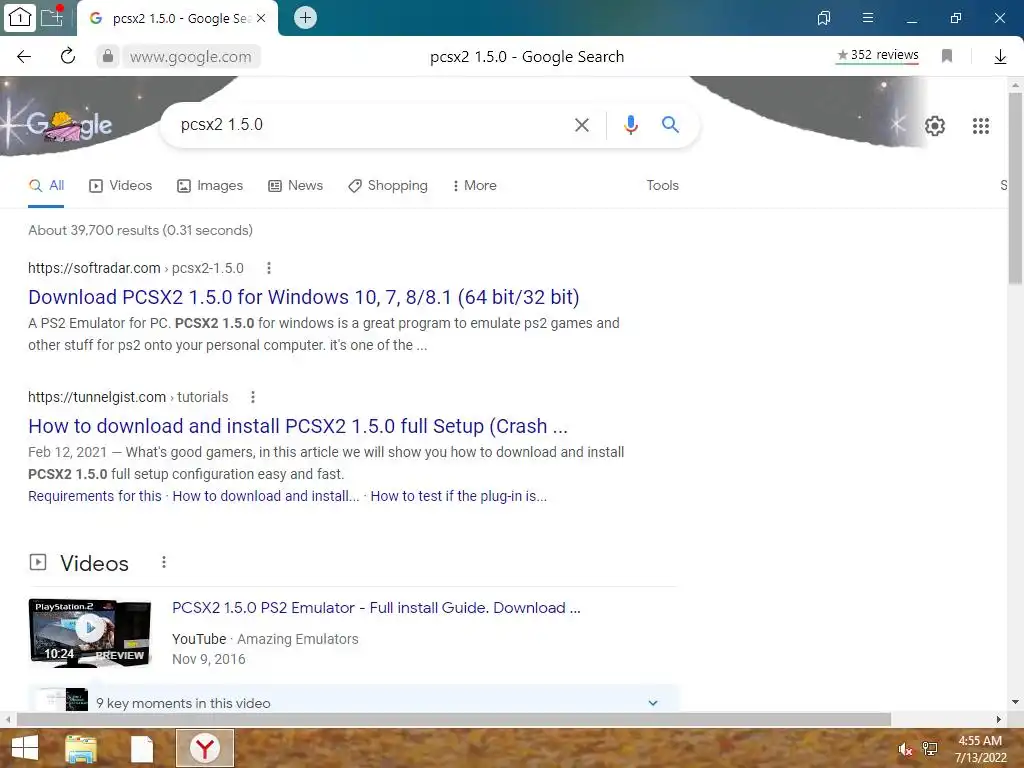Open the browser home tab icon
The image size is (1024, 768).
click(x=20, y=18)
